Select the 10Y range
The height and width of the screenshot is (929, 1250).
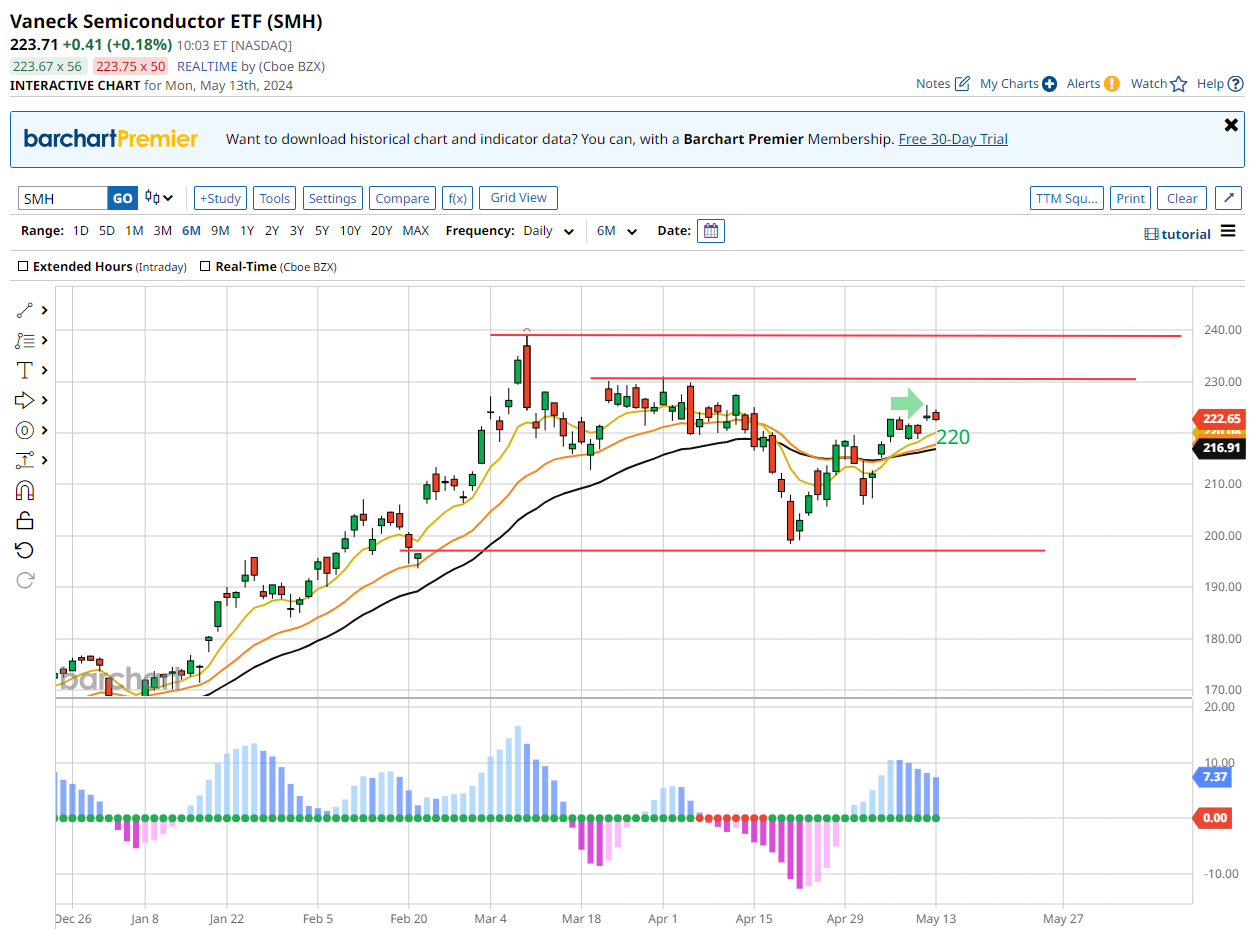(x=350, y=231)
